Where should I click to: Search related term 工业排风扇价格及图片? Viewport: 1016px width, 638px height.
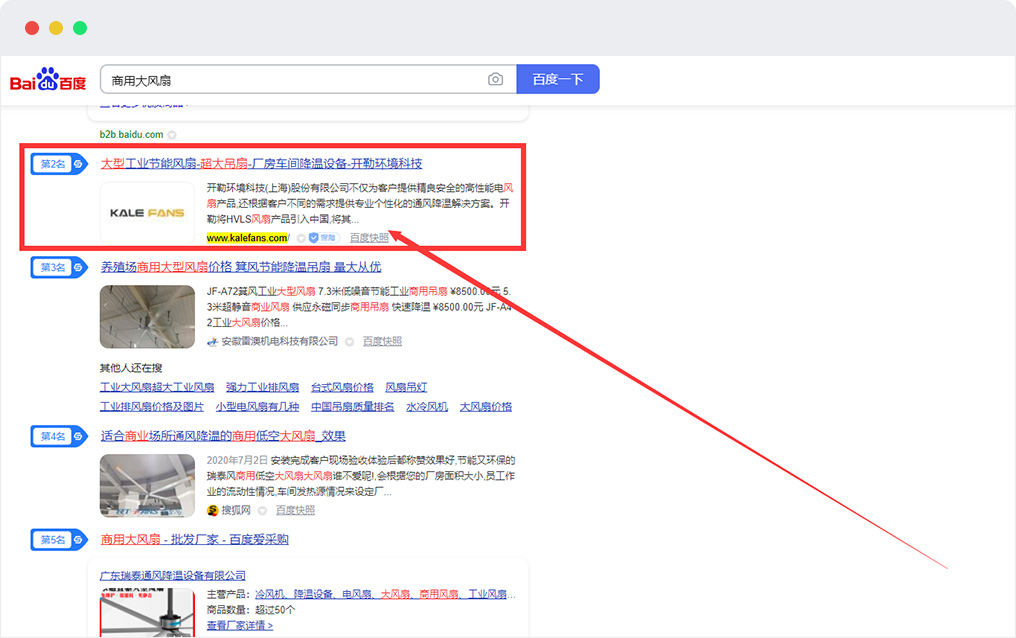[x=152, y=407]
